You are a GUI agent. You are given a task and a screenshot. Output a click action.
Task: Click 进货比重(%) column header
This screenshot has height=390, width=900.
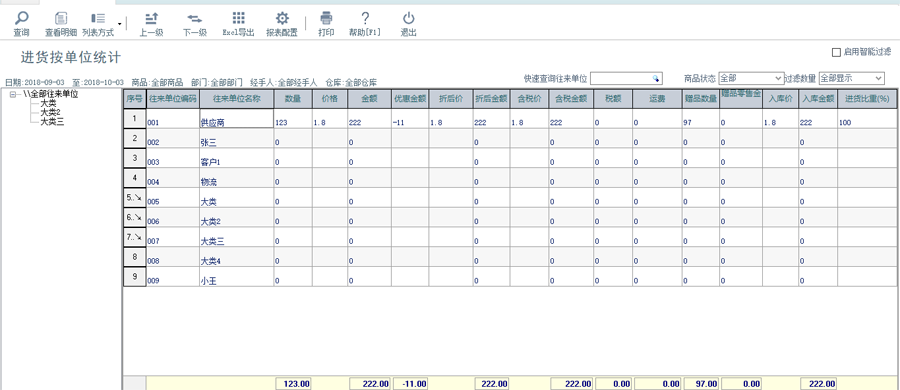tap(866, 98)
